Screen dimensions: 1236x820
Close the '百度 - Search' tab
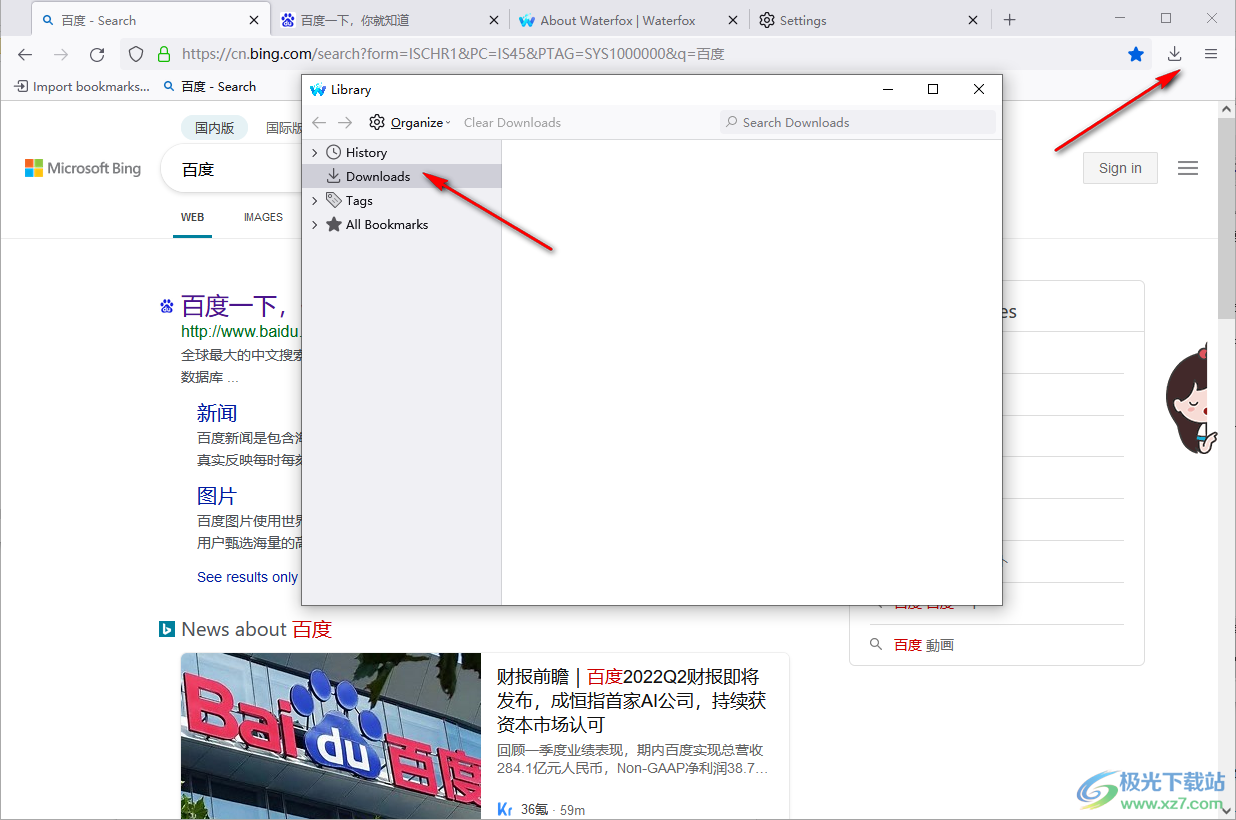[254, 20]
